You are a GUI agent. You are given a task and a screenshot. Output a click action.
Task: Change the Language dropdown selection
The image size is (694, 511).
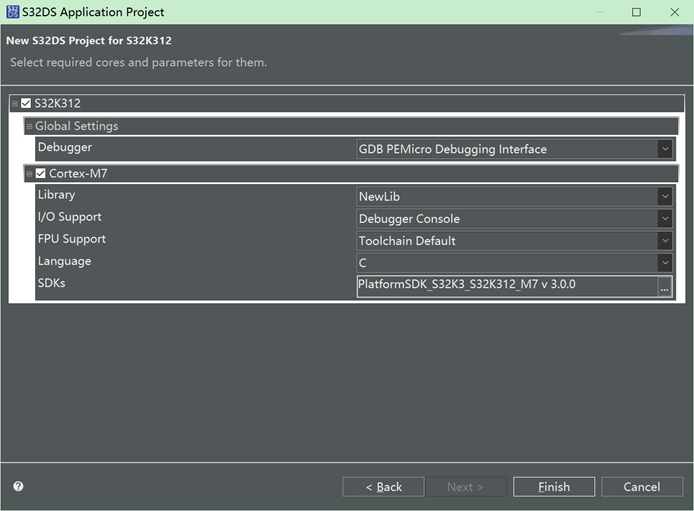664,263
